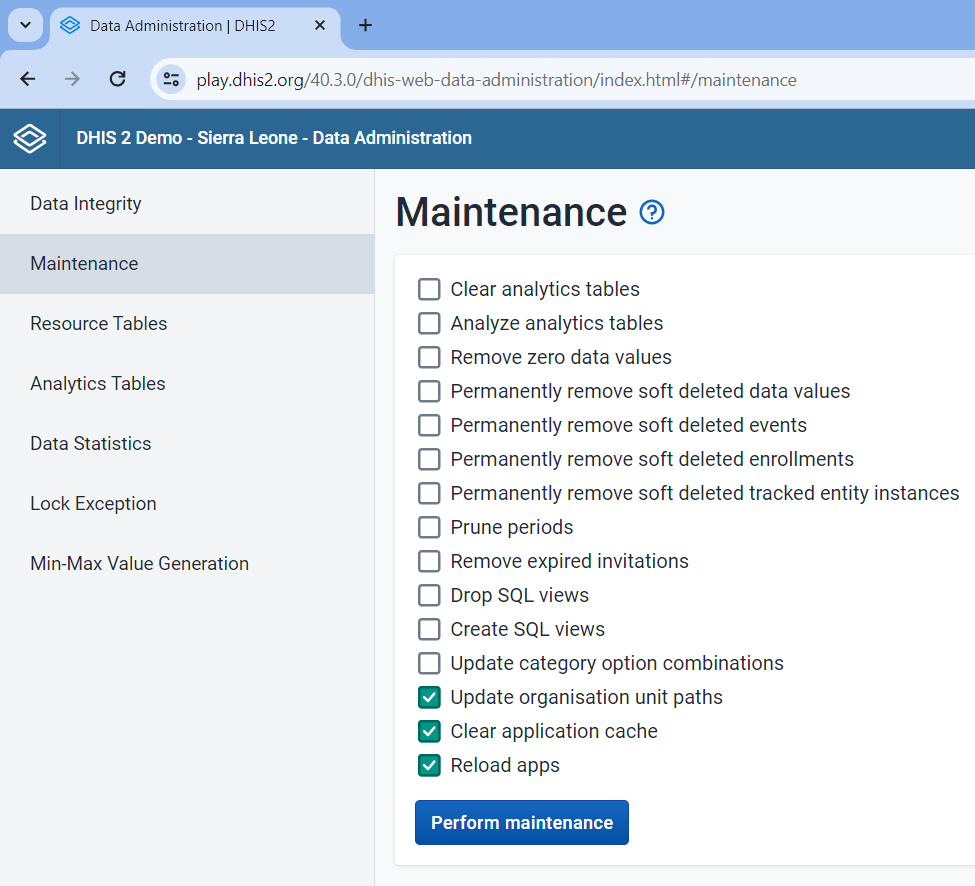Select Maintenance in the sidebar
The image size is (975, 886).
tap(187, 264)
